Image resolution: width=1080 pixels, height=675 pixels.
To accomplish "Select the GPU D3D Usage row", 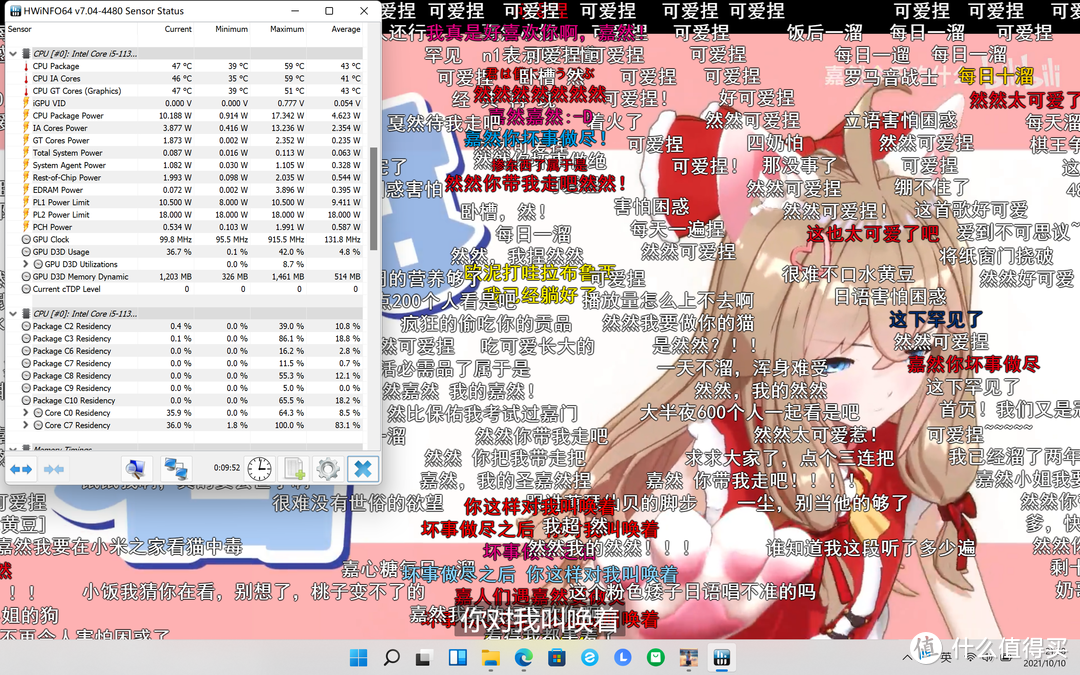I will point(185,252).
